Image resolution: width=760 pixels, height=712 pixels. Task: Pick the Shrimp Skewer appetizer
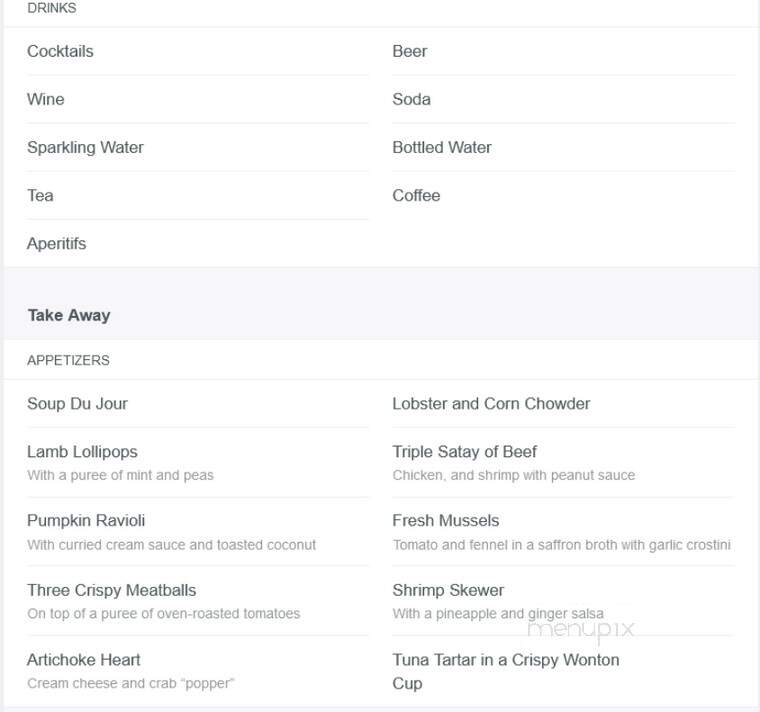(x=448, y=590)
